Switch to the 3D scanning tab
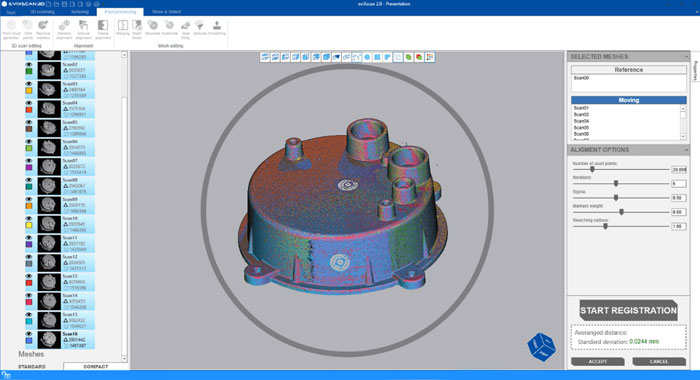700x380 pixels. tap(42, 12)
